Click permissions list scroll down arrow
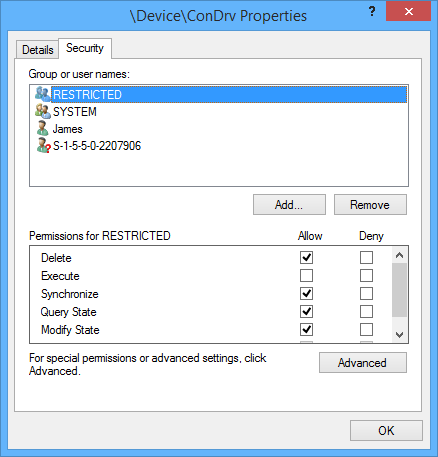The width and height of the screenshot is (438, 457). [399, 334]
